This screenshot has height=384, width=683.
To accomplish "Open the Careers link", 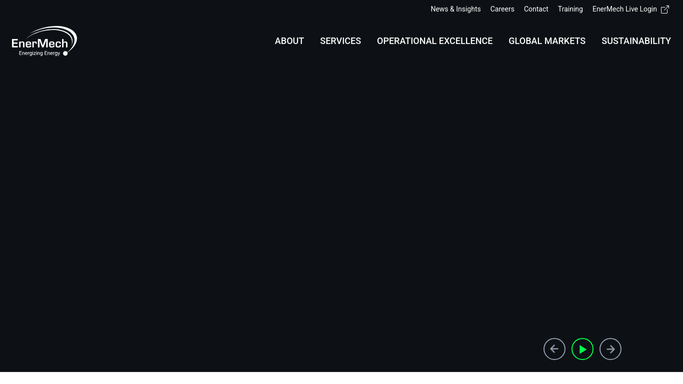I will click(x=502, y=9).
